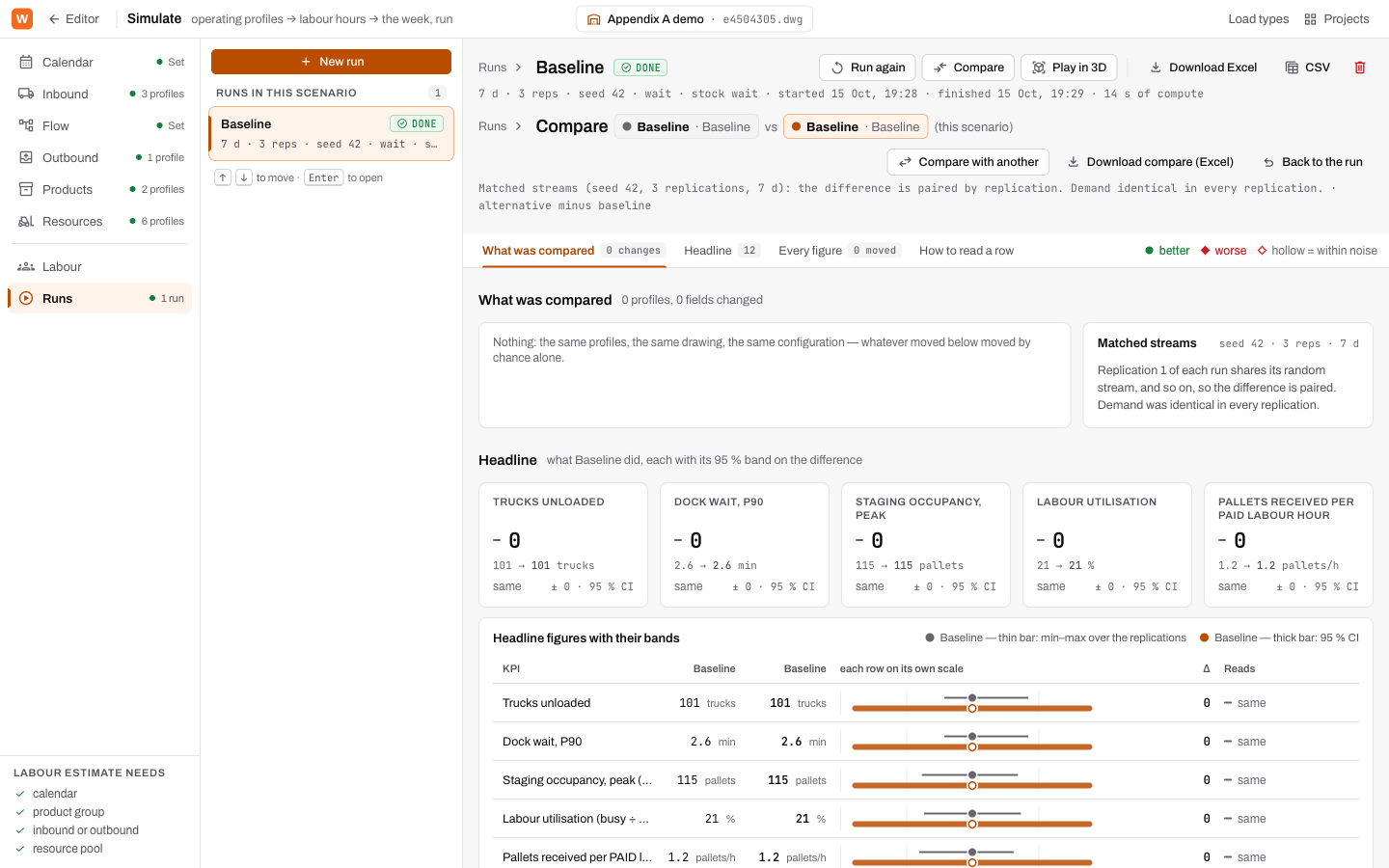Switch to What was compared tab

pyautogui.click(x=573, y=251)
